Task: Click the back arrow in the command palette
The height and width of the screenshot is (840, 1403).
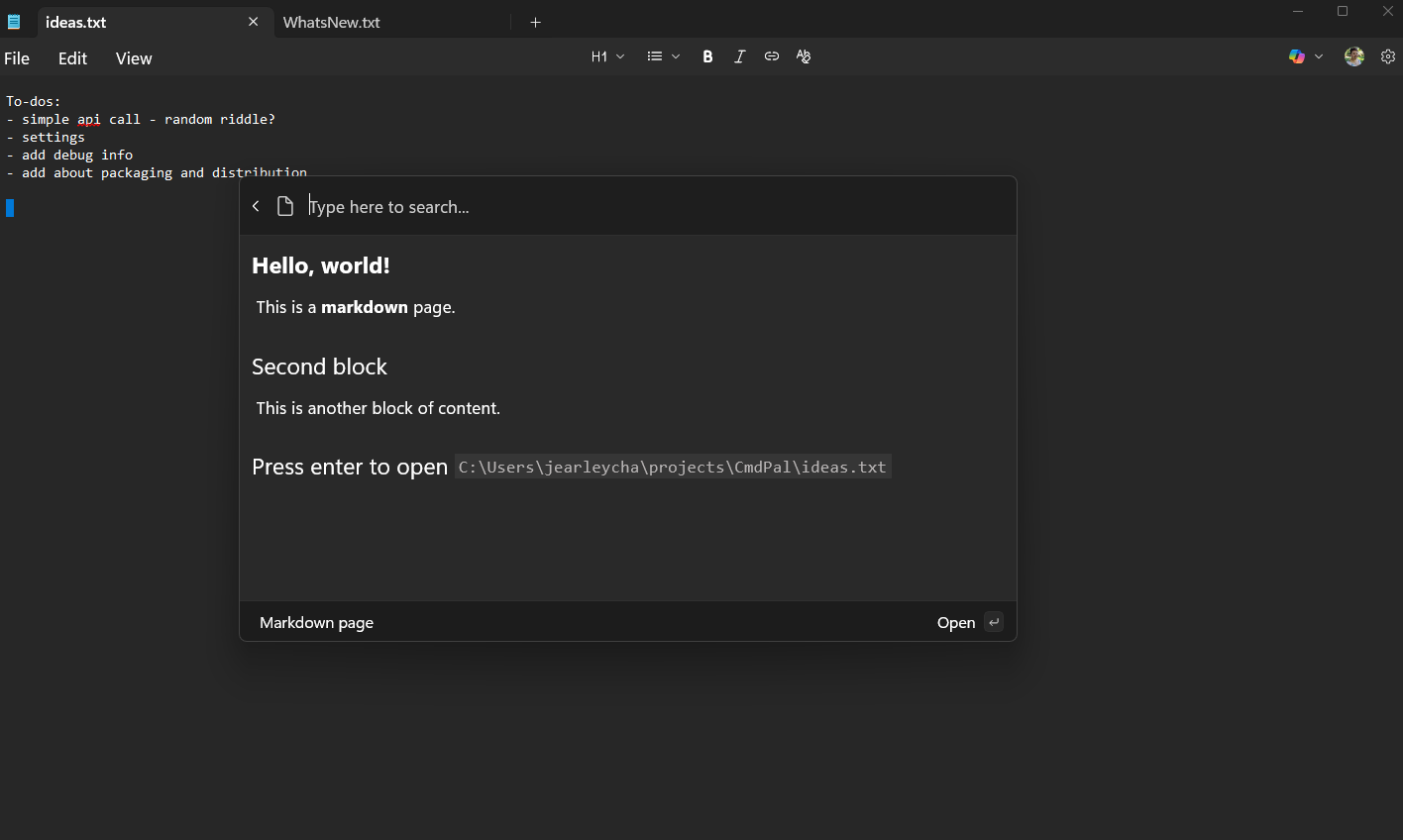Action: 256,206
